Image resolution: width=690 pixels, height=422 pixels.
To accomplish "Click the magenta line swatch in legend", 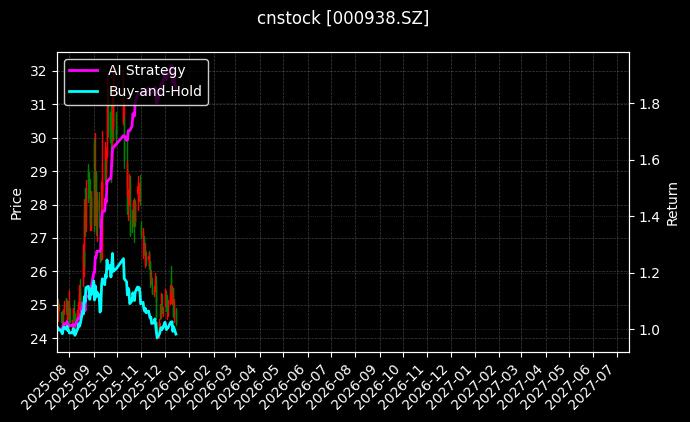I will pos(84,70).
